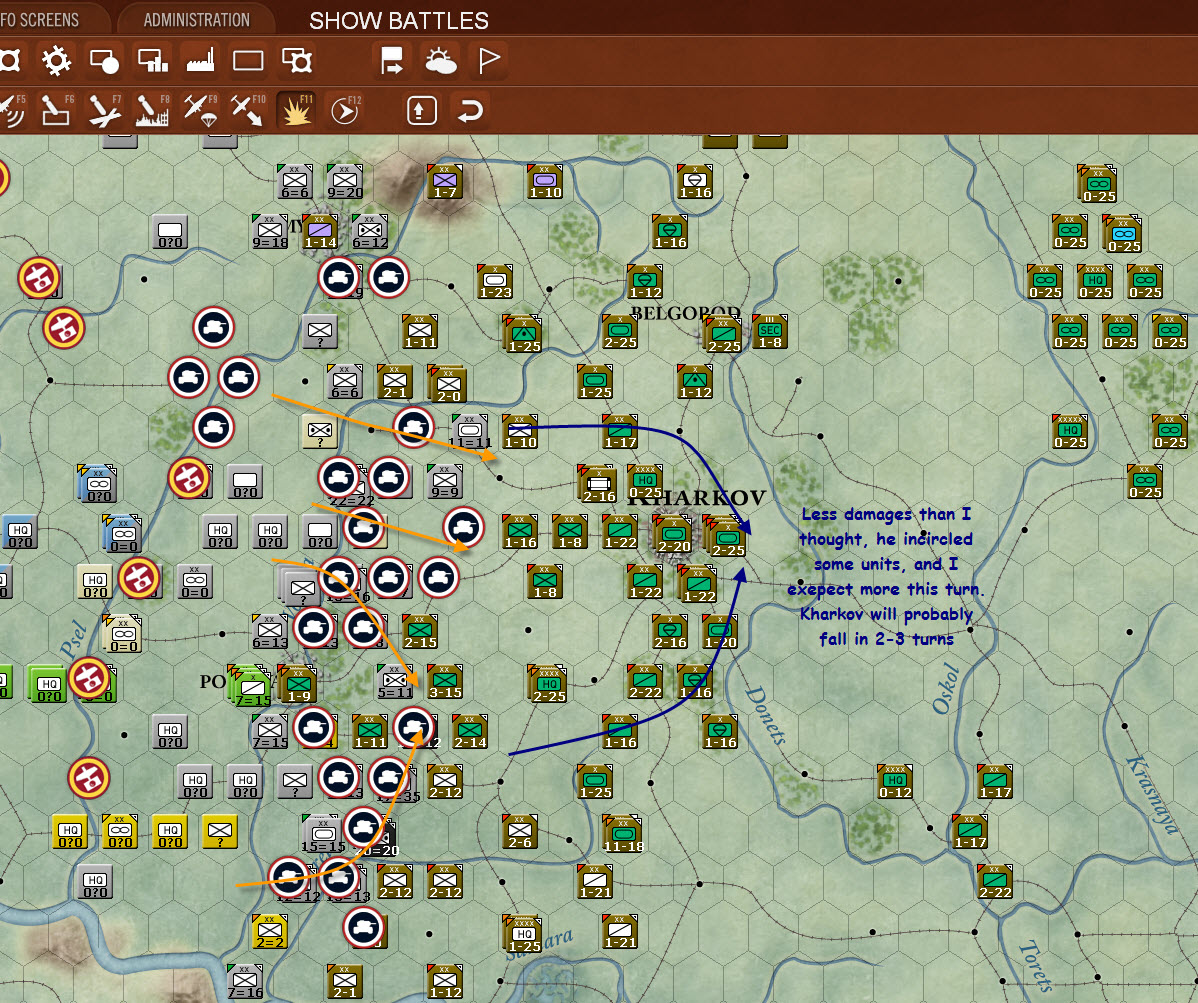This screenshot has height=1003, width=1198.
Task: Toggle the F11 show battles icon
Action: pos(296,111)
